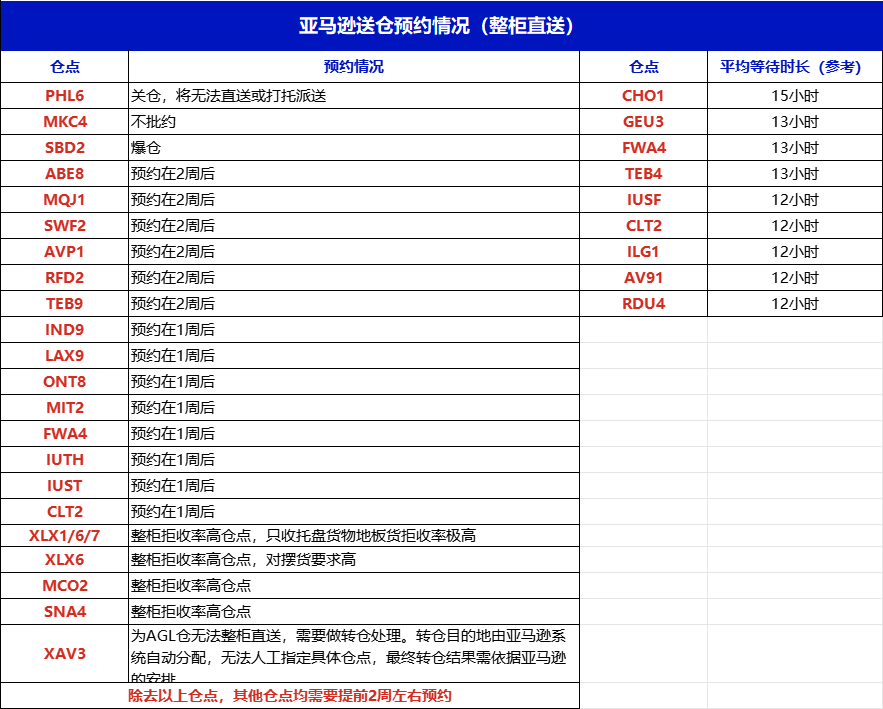Select the 12小时 cell beside RDU4

[795, 304]
